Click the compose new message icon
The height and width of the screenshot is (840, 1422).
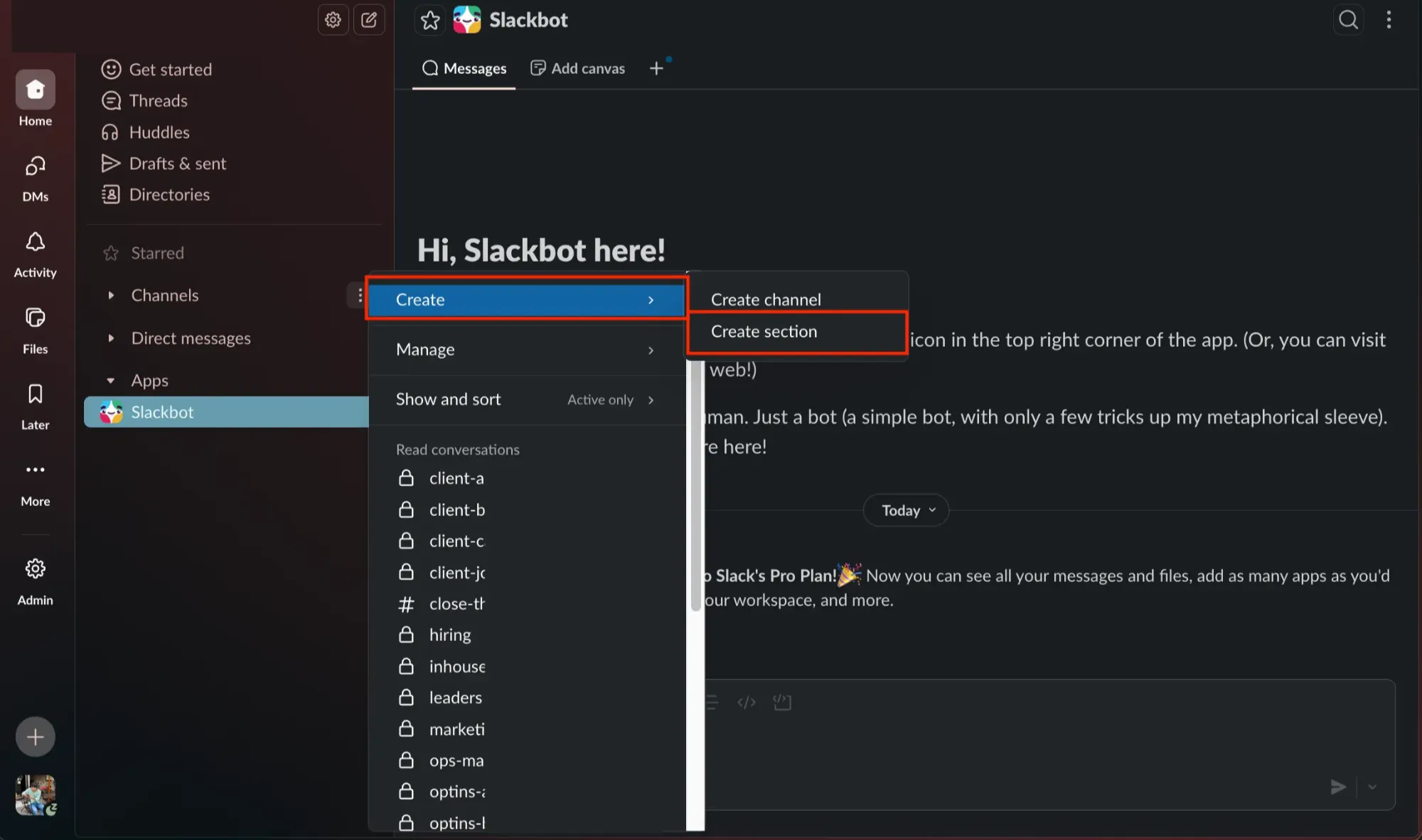369,20
